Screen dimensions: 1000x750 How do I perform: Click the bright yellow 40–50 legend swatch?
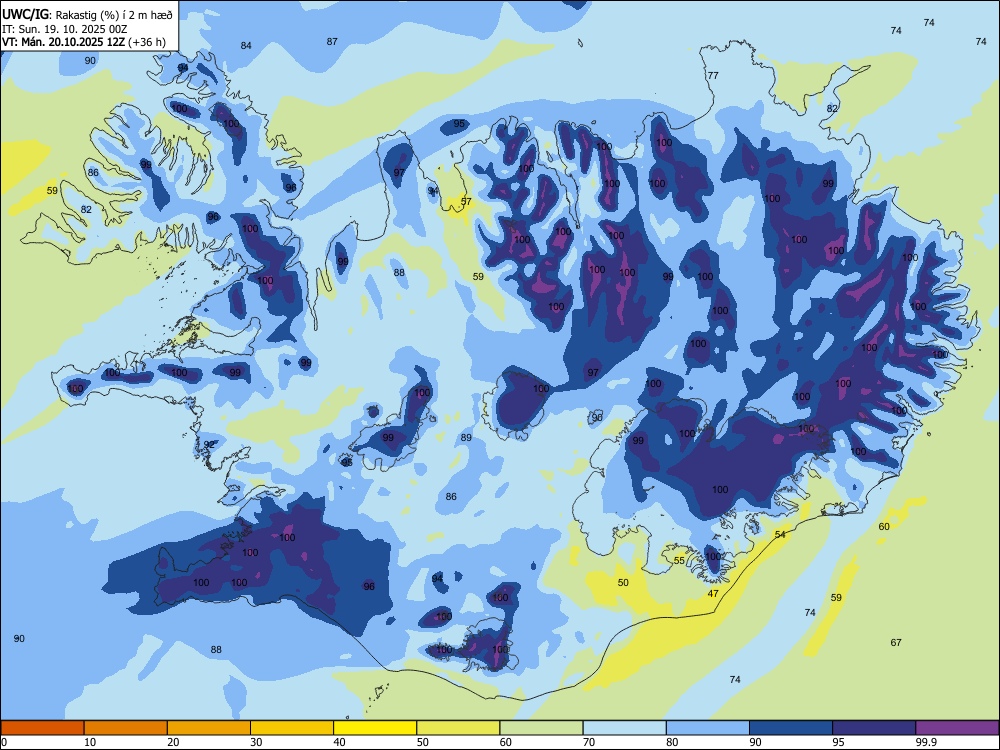(375, 728)
